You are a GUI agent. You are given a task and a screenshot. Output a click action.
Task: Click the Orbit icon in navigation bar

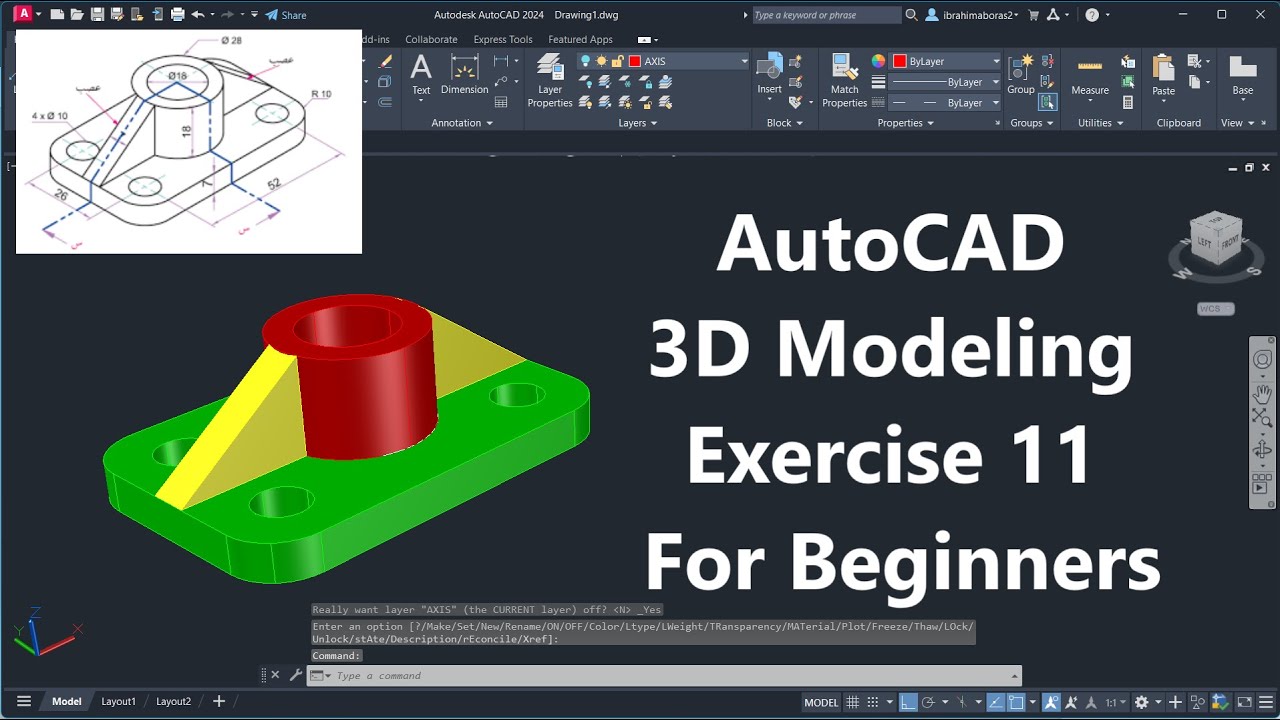tap(1262, 450)
